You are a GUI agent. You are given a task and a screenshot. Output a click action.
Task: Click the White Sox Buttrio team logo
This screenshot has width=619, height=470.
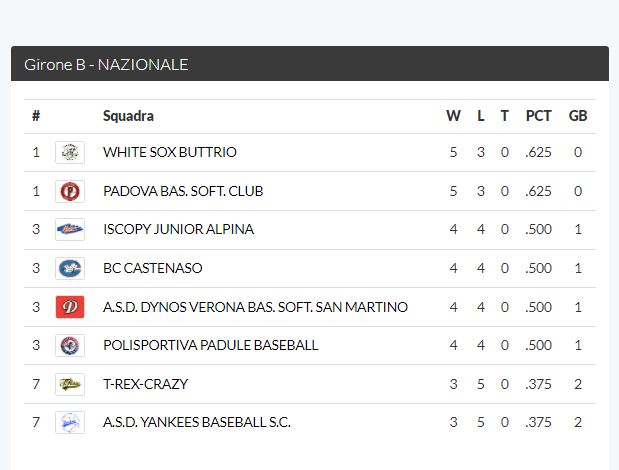(x=70, y=152)
